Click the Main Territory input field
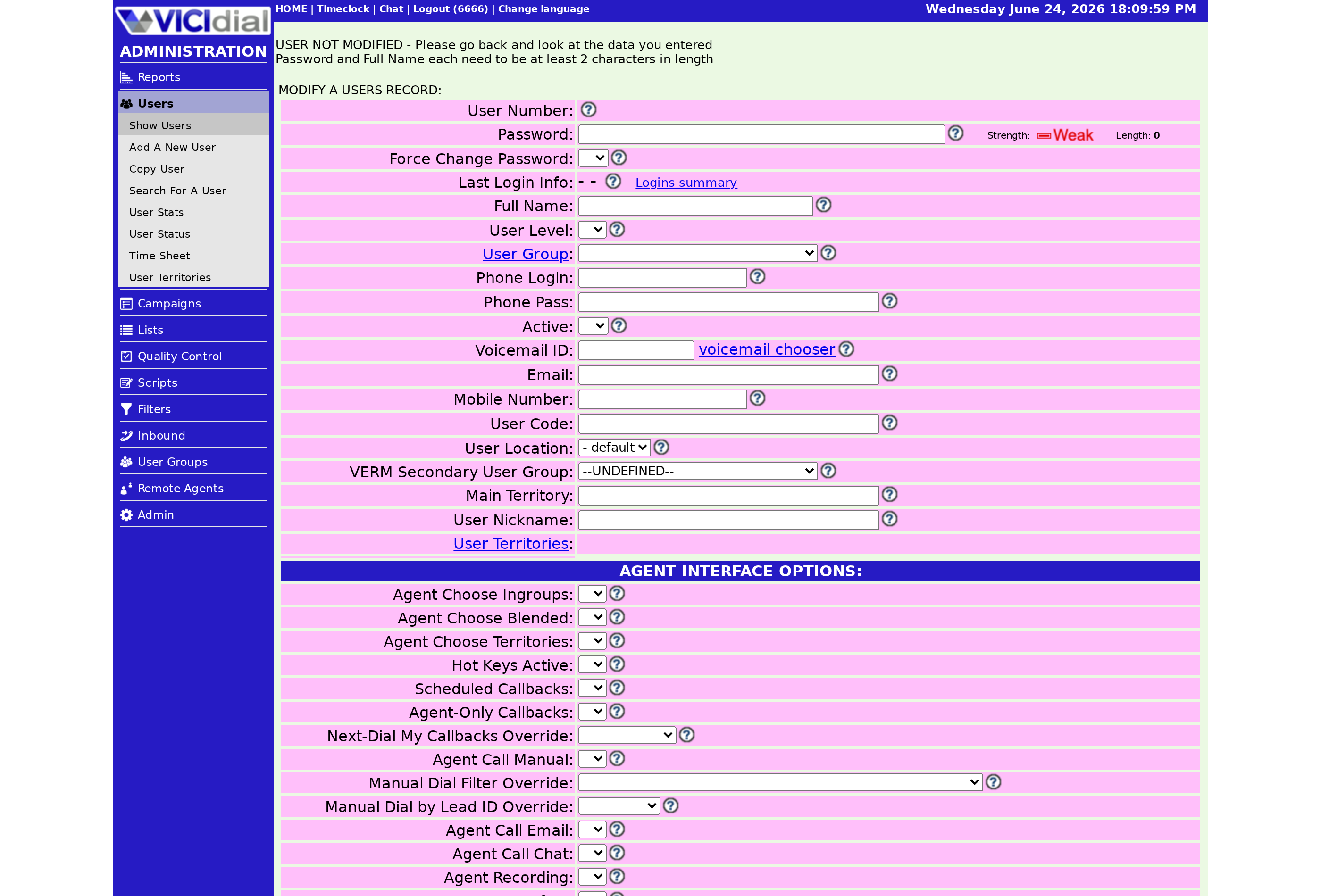The height and width of the screenshot is (896, 1321). pyautogui.click(x=728, y=496)
